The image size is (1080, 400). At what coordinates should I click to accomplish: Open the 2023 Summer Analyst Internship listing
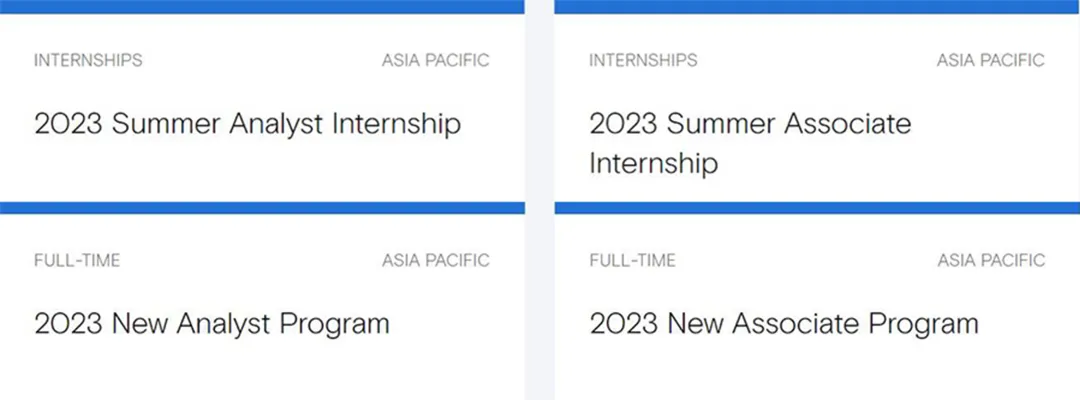(247, 124)
